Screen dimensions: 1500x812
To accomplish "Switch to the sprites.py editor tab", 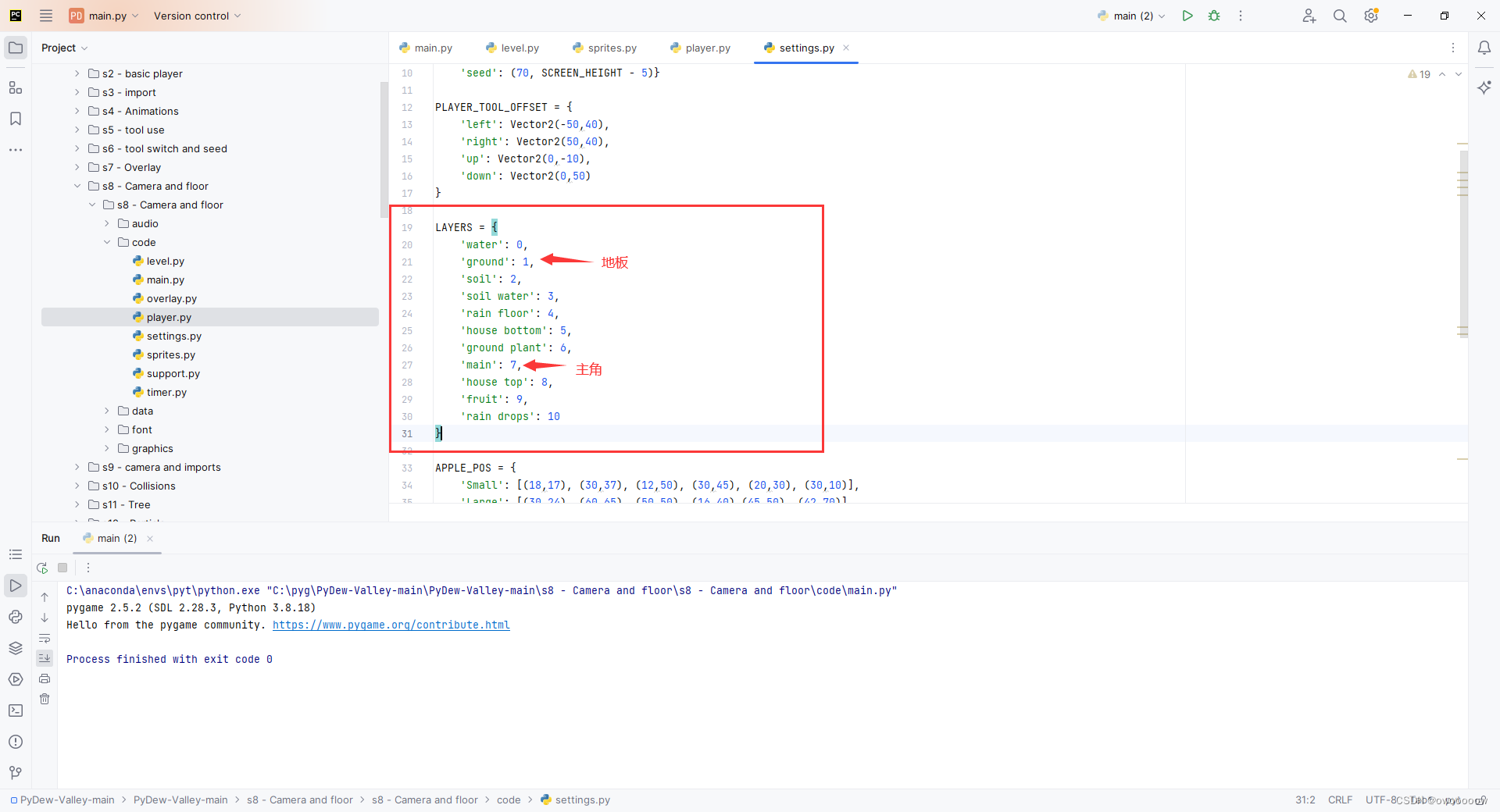I will point(605,48).
